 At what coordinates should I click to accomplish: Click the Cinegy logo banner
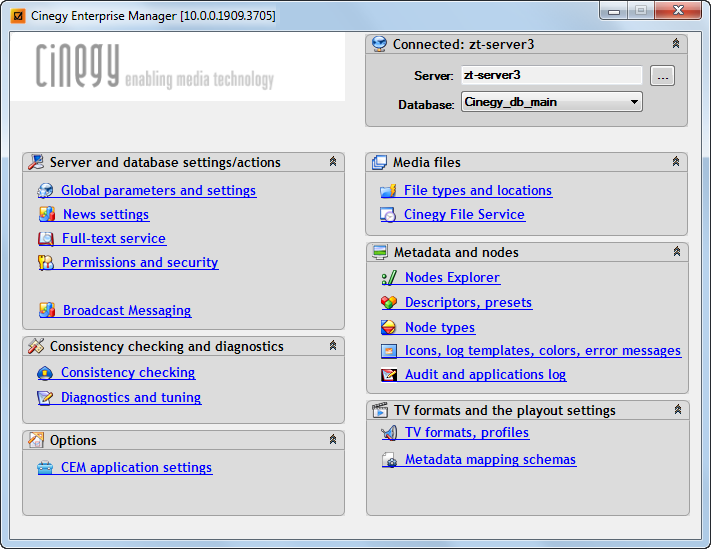(178, 67)
